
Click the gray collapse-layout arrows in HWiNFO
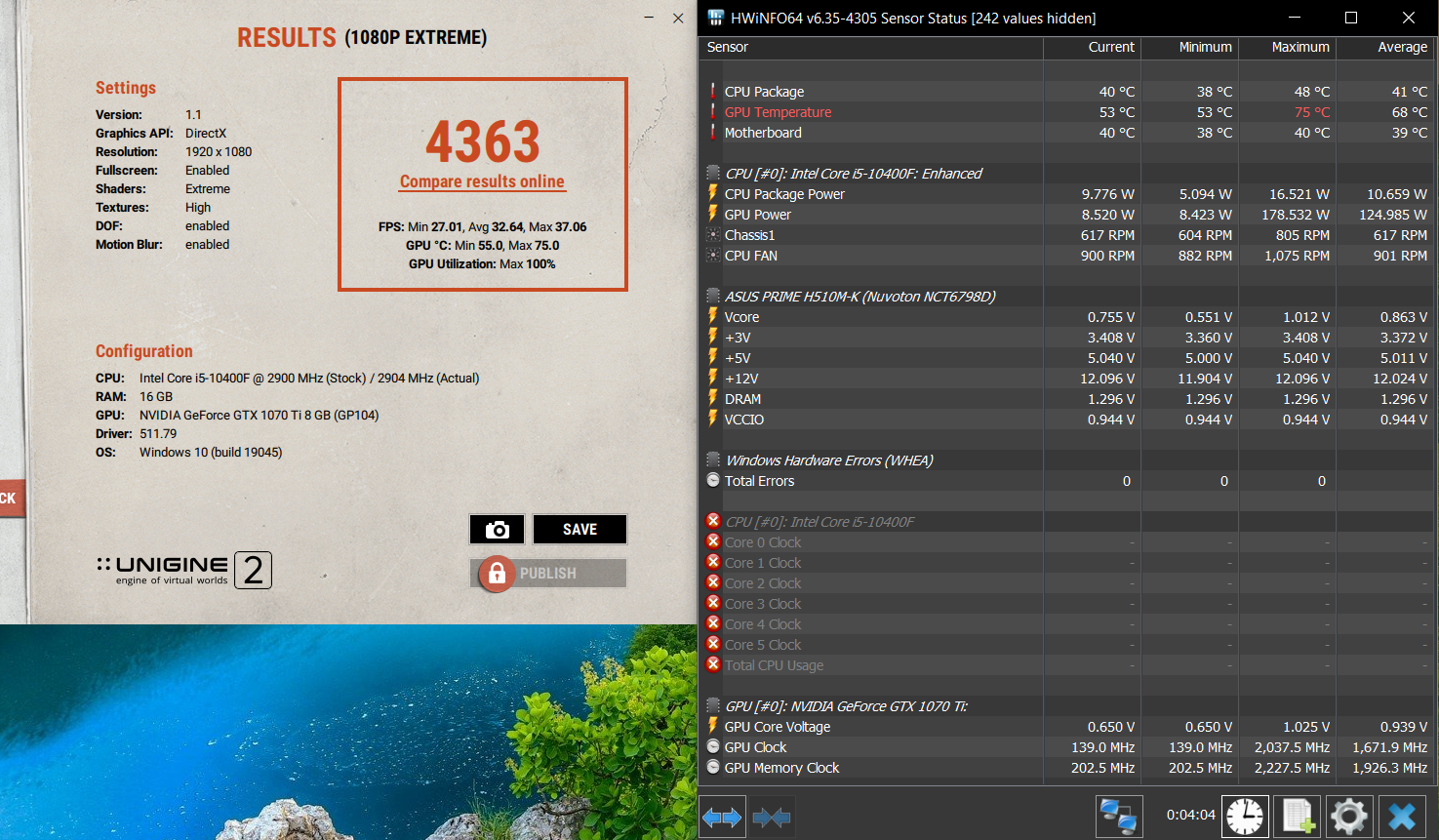click(x=772, y=817)
